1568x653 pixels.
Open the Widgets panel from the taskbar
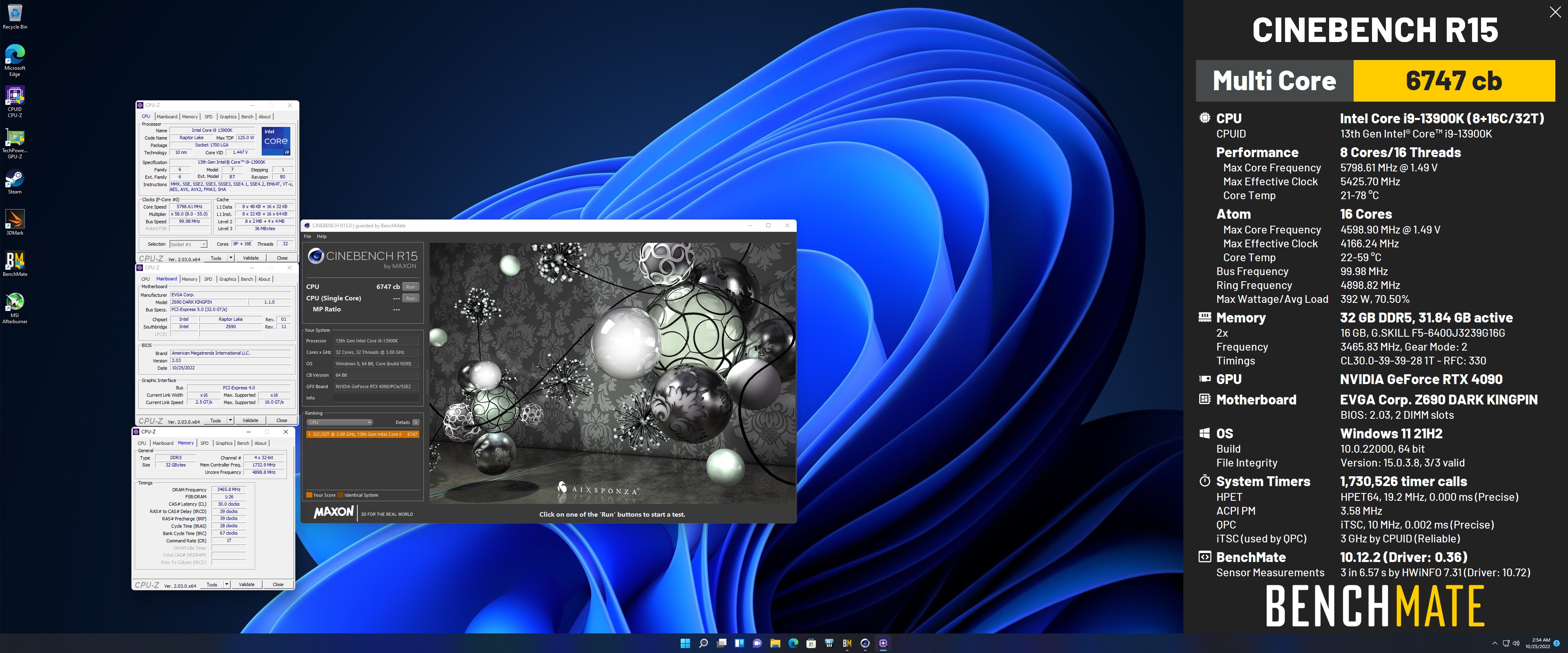739,643
